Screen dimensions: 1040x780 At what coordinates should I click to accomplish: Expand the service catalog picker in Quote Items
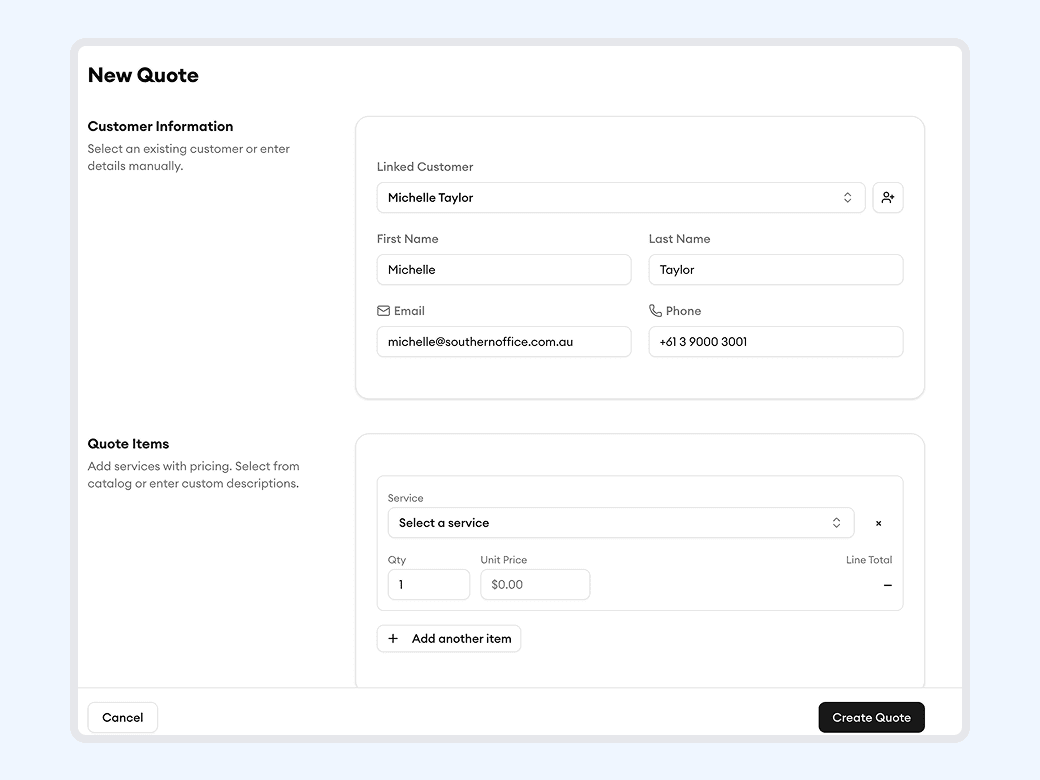(x=620, y=522)
